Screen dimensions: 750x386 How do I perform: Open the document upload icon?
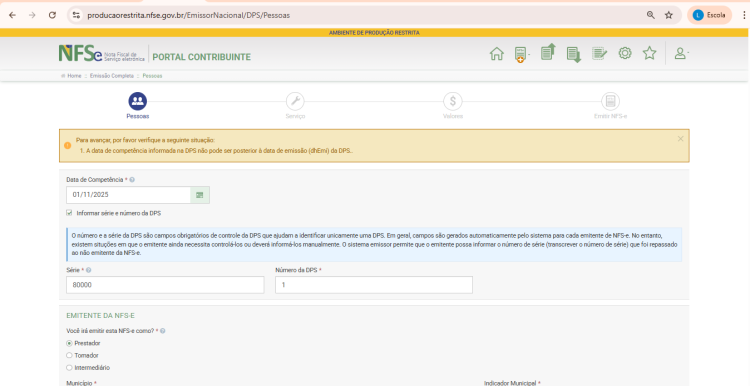pos(548,52)
